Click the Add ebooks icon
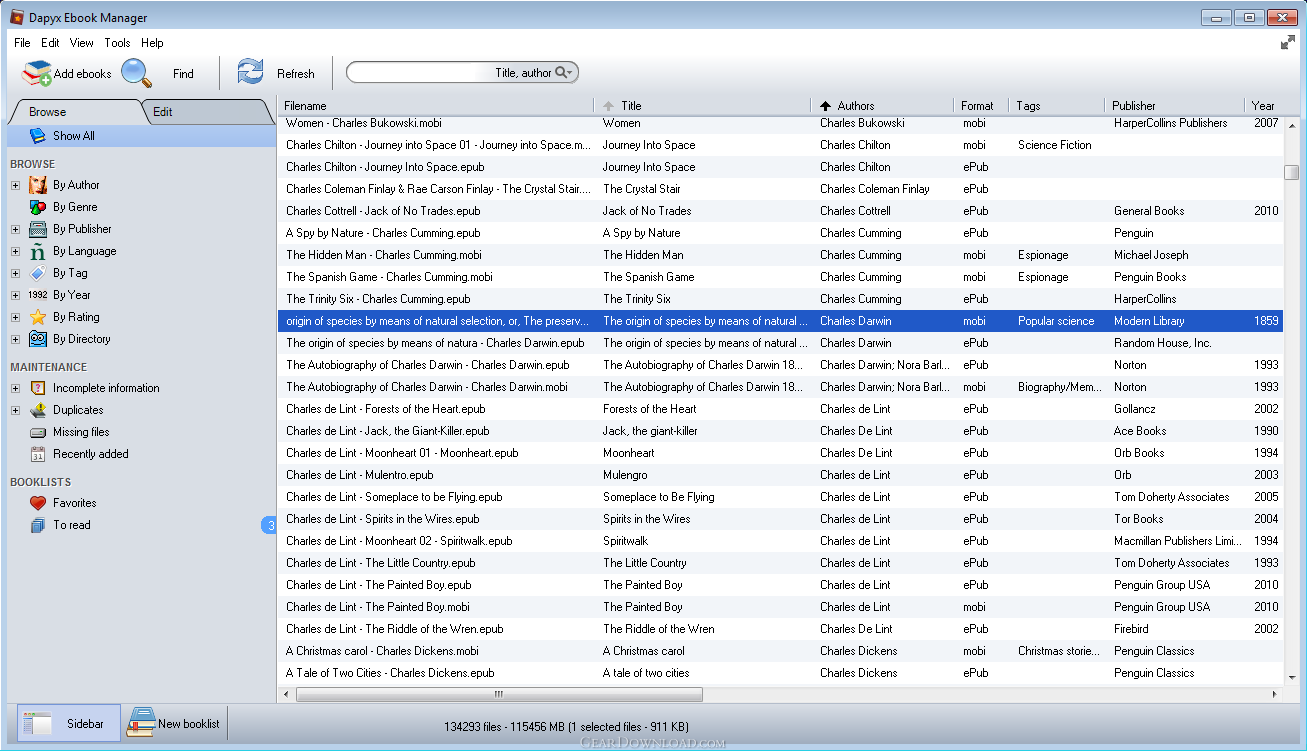The width and height of the screenshot is (1307, 751). point(37,73)
